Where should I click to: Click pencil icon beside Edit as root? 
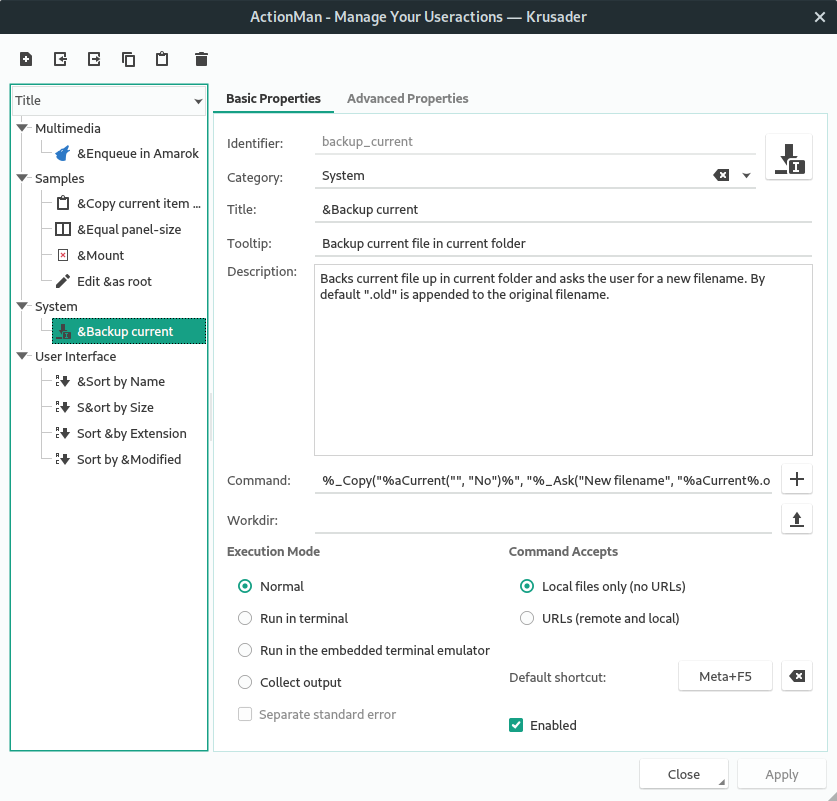[63, 281]
